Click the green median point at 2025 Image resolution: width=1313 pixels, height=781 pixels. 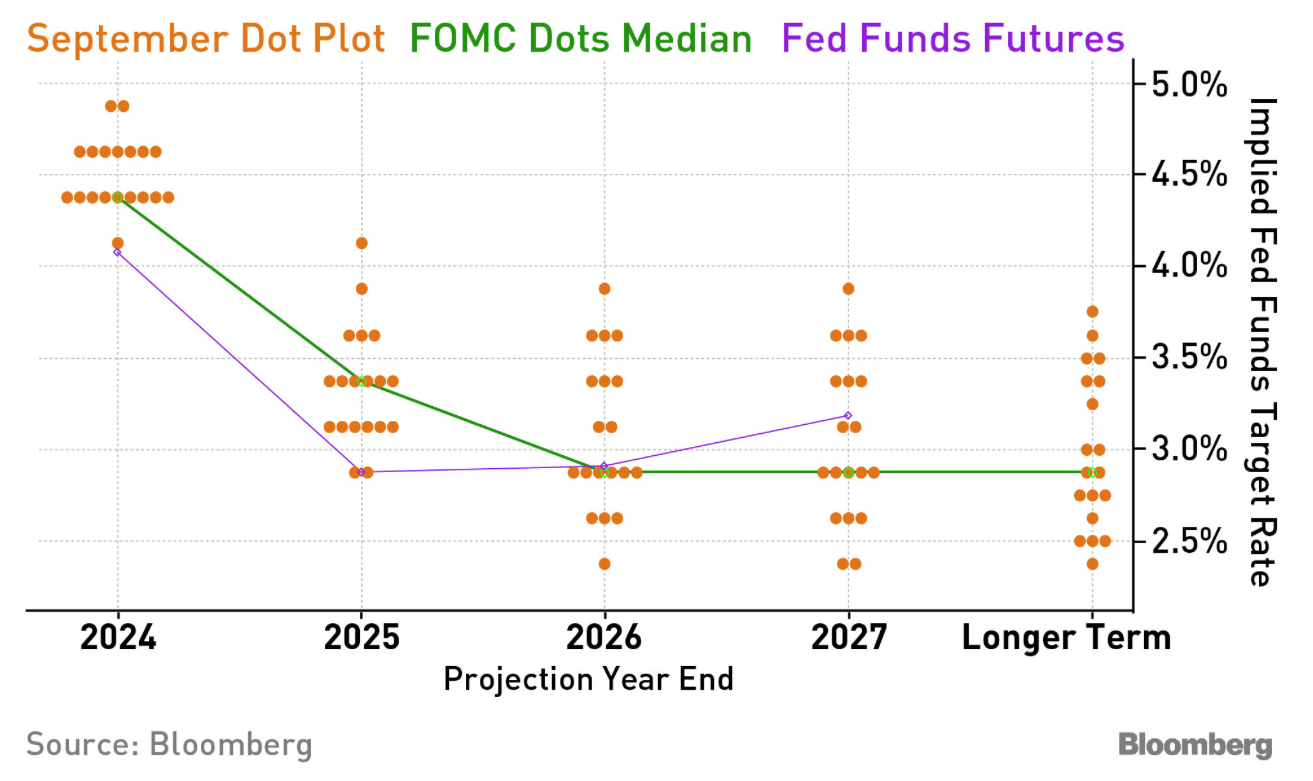[x=361, y=381]
